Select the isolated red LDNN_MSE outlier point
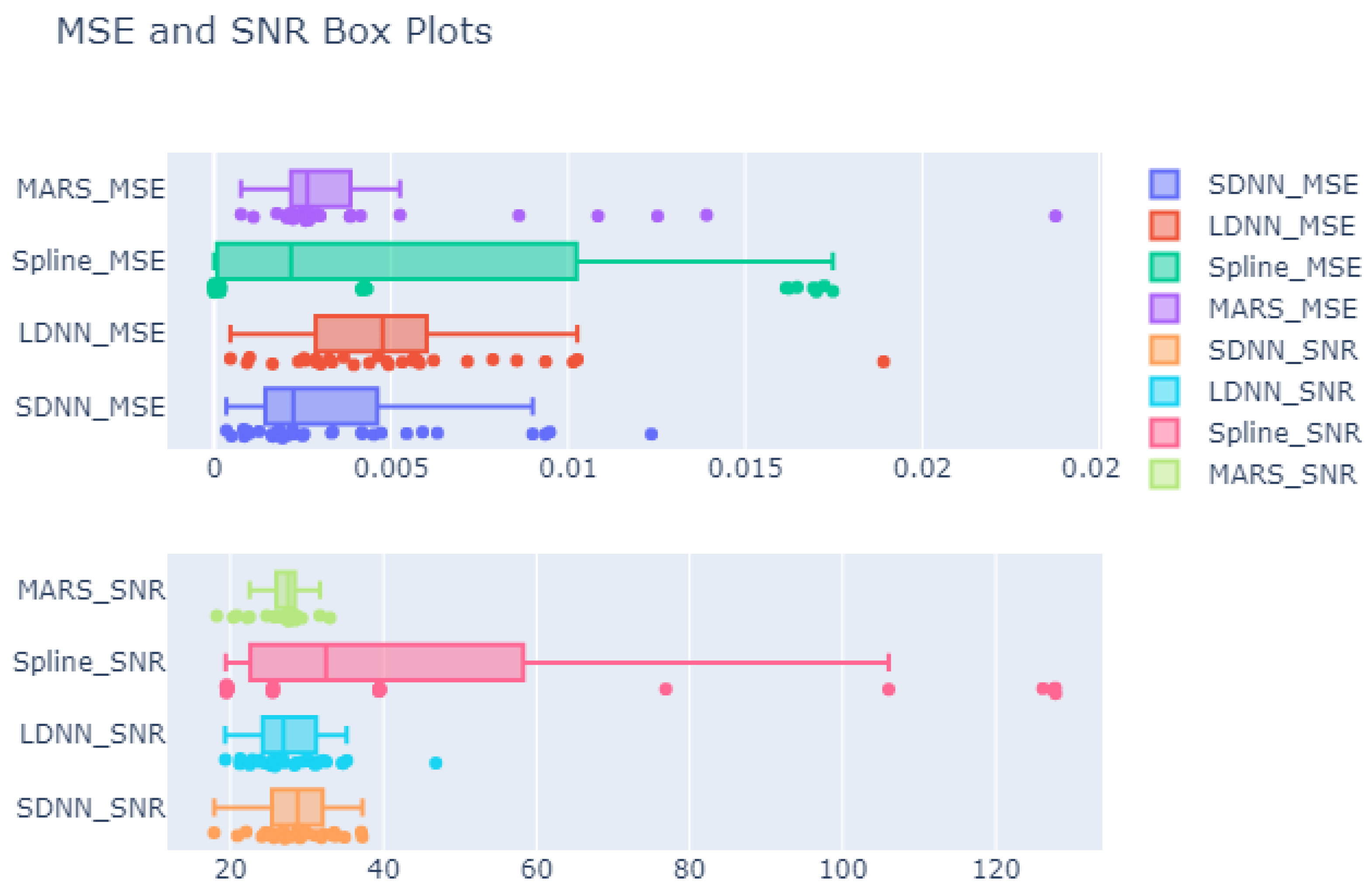This screenshot has width=1372, height=896. 883,361
